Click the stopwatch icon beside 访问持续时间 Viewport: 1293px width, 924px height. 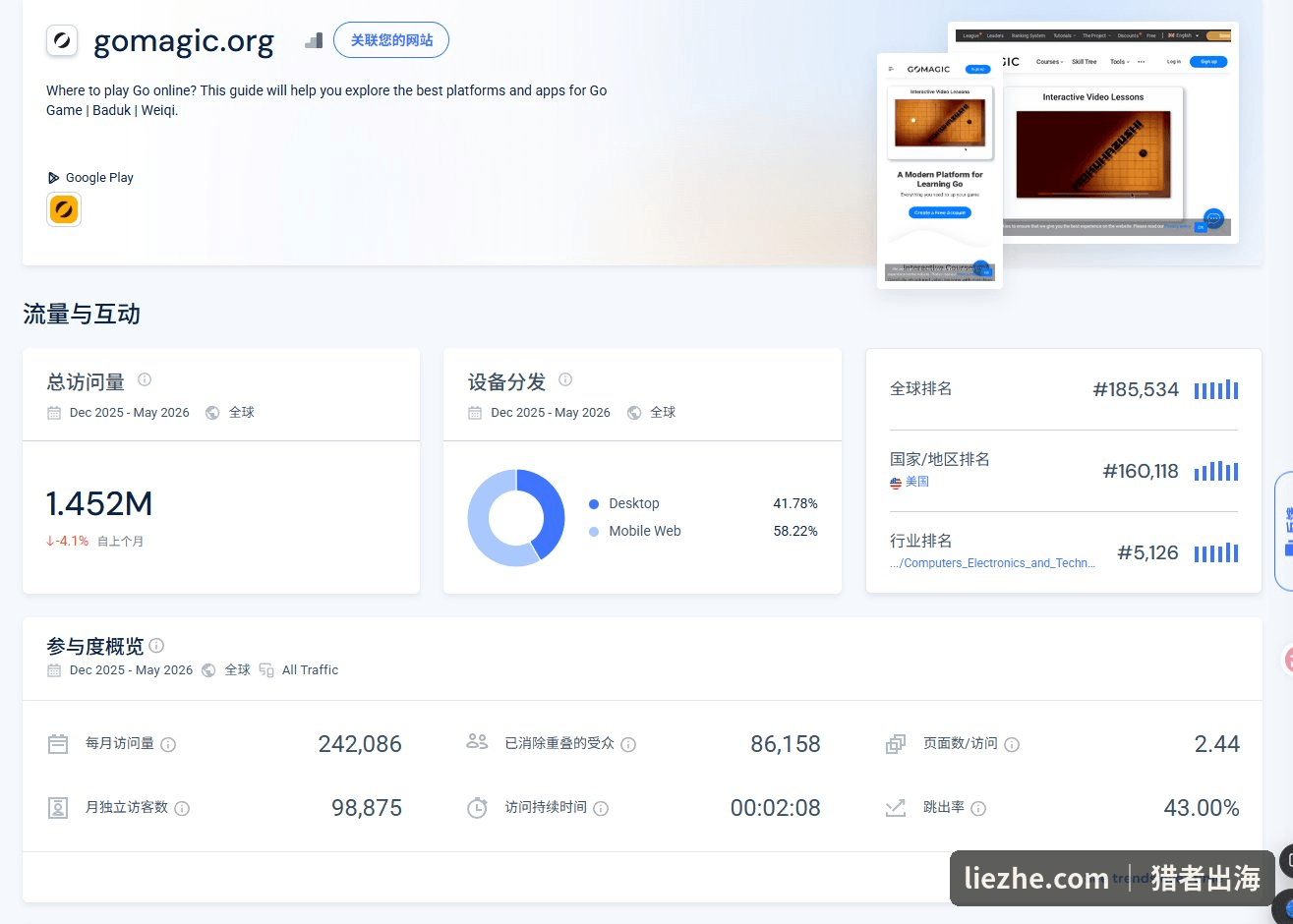(477, 808)
